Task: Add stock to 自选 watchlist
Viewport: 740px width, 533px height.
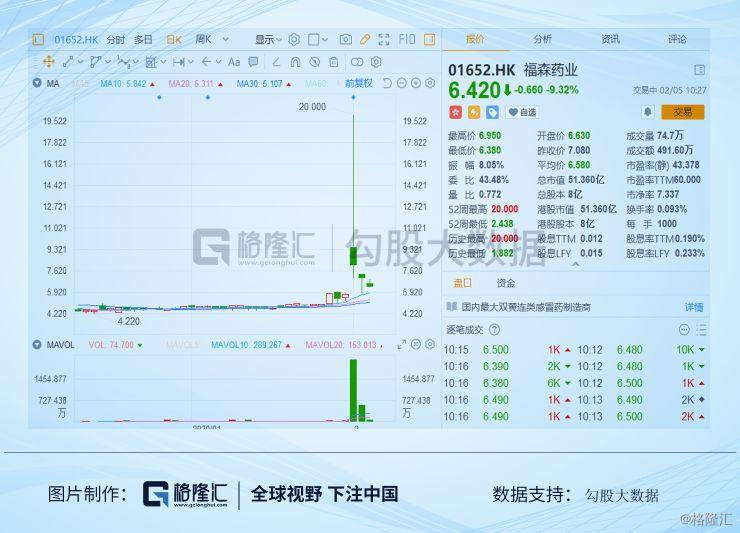Action: (x=522, y=112)
